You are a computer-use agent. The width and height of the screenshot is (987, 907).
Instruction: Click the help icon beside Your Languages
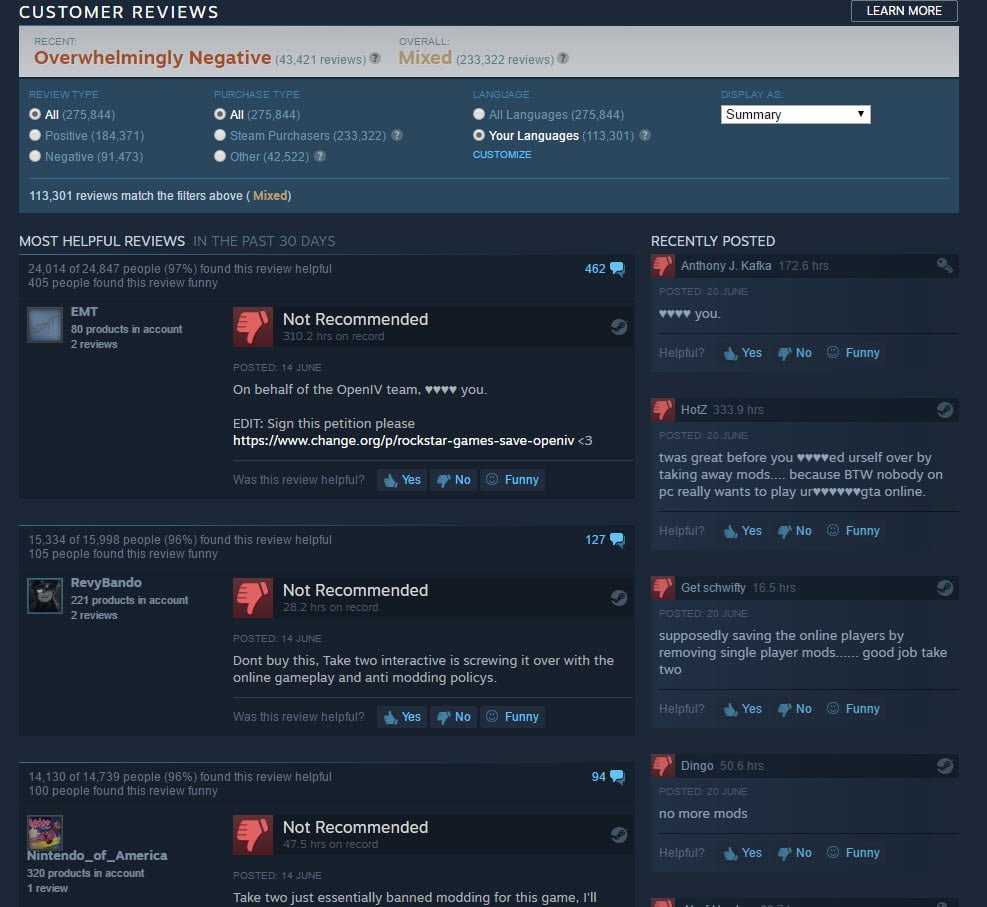click(645, 135)
